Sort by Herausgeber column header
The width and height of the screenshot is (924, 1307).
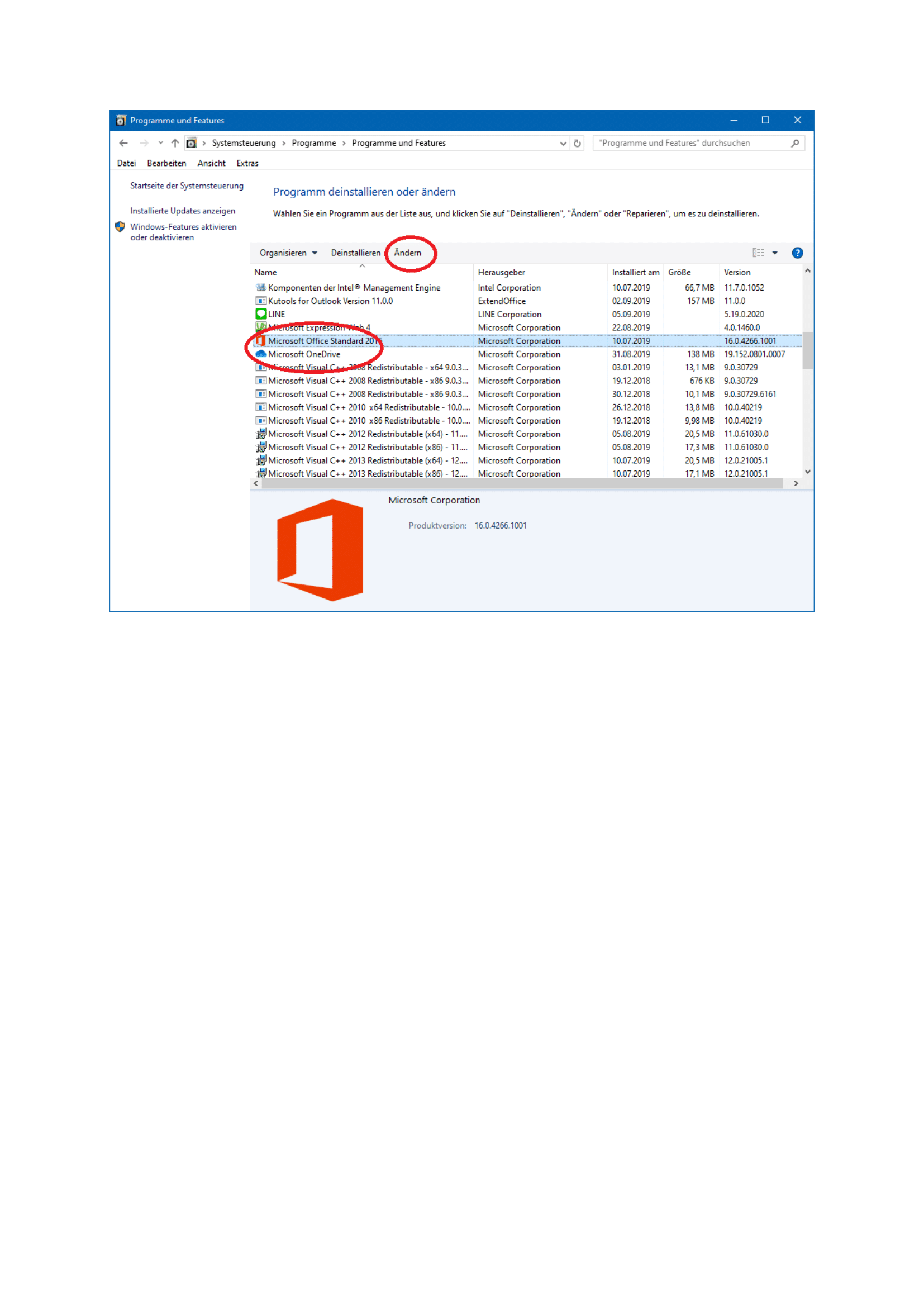pos(541,272)
